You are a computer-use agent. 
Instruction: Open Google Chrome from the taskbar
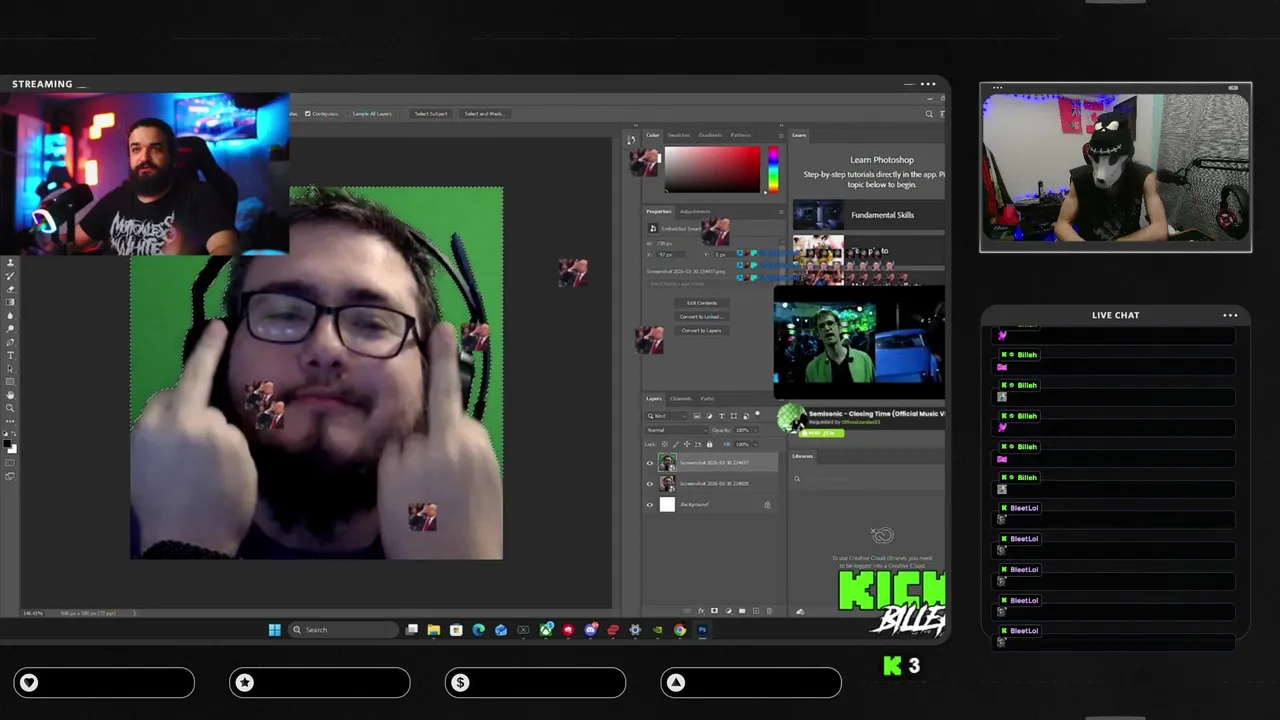pos(680,630)
